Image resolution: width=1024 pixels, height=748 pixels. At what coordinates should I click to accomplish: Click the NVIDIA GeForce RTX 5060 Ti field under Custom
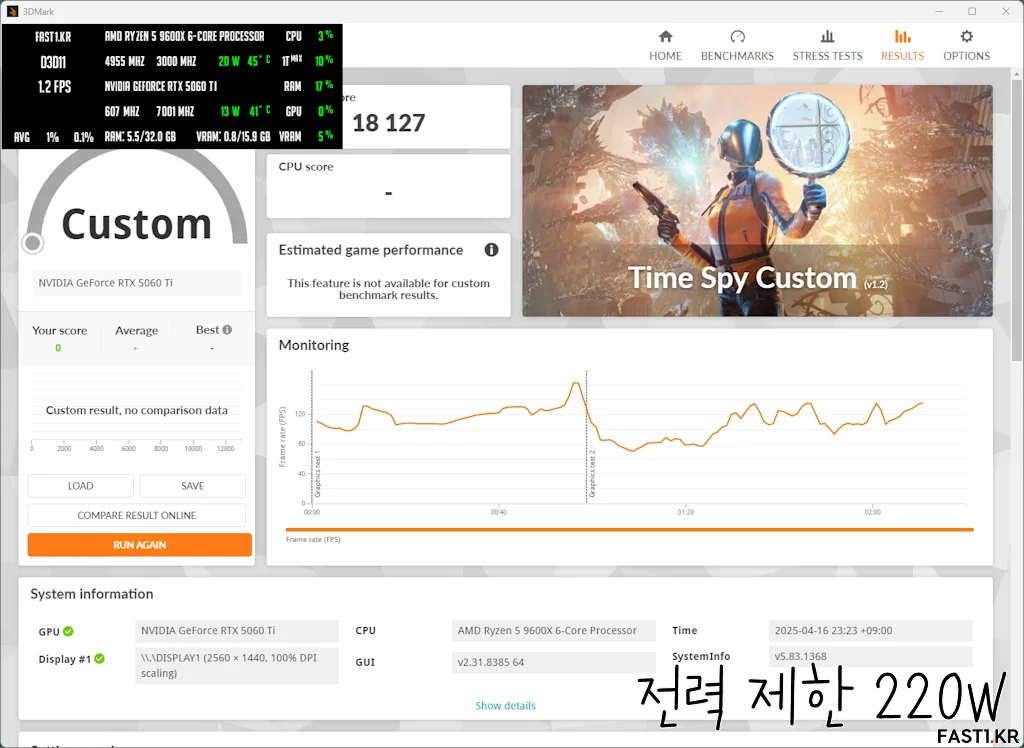point(136,284)
